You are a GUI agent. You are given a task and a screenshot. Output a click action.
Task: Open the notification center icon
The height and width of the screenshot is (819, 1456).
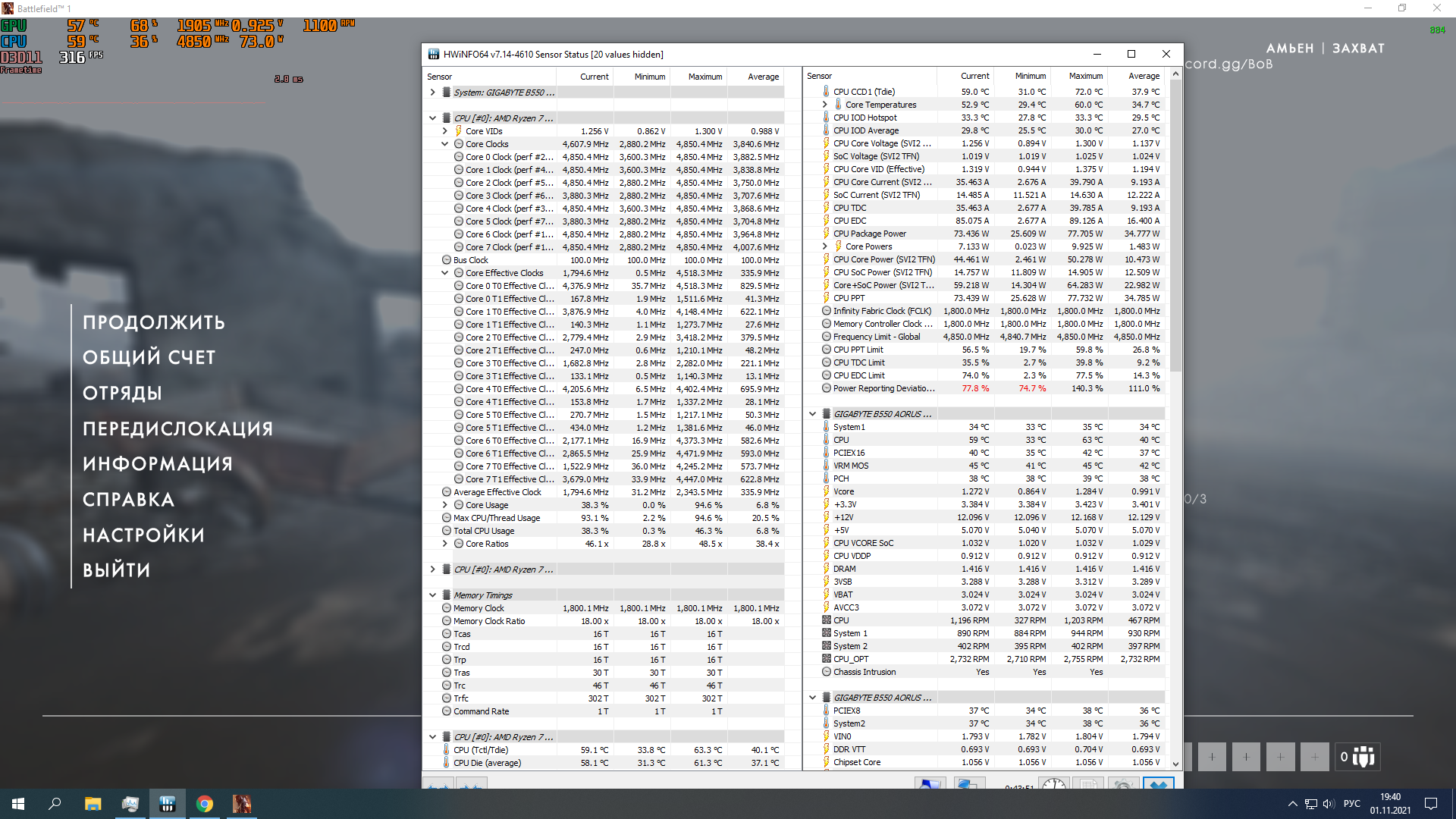tap(1431, 804)
